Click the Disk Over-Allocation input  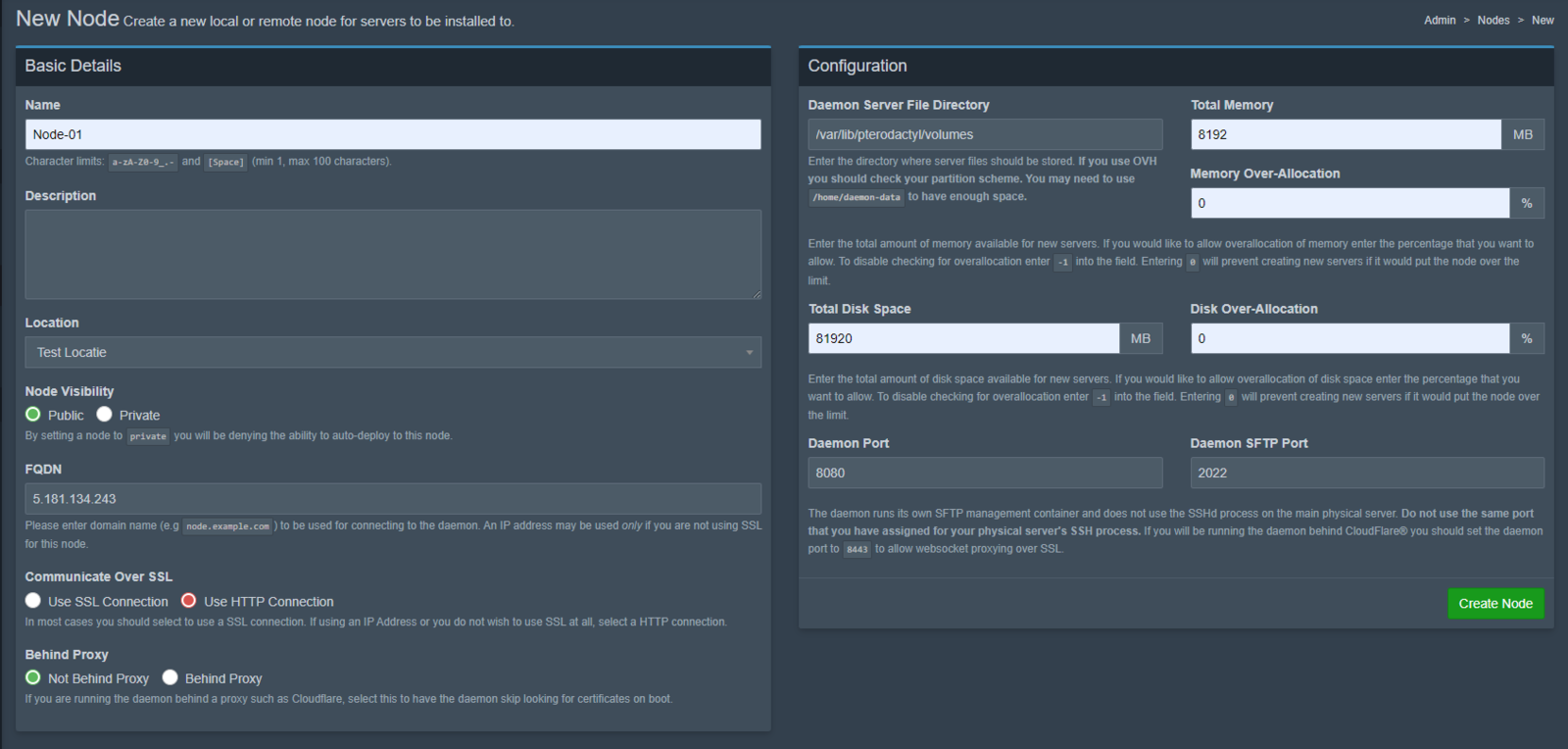pyautogui.click(x=1348, y=338)
